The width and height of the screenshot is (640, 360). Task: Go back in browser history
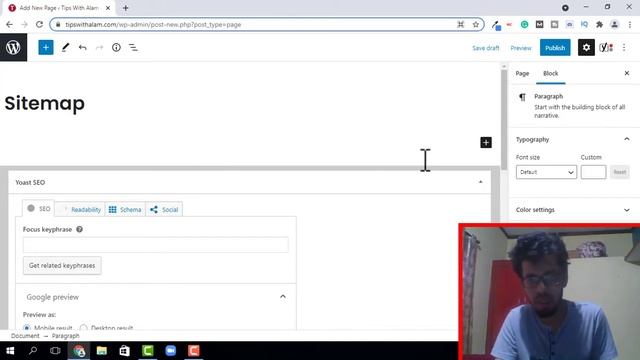pyautogui.click(x=9, y=24)
